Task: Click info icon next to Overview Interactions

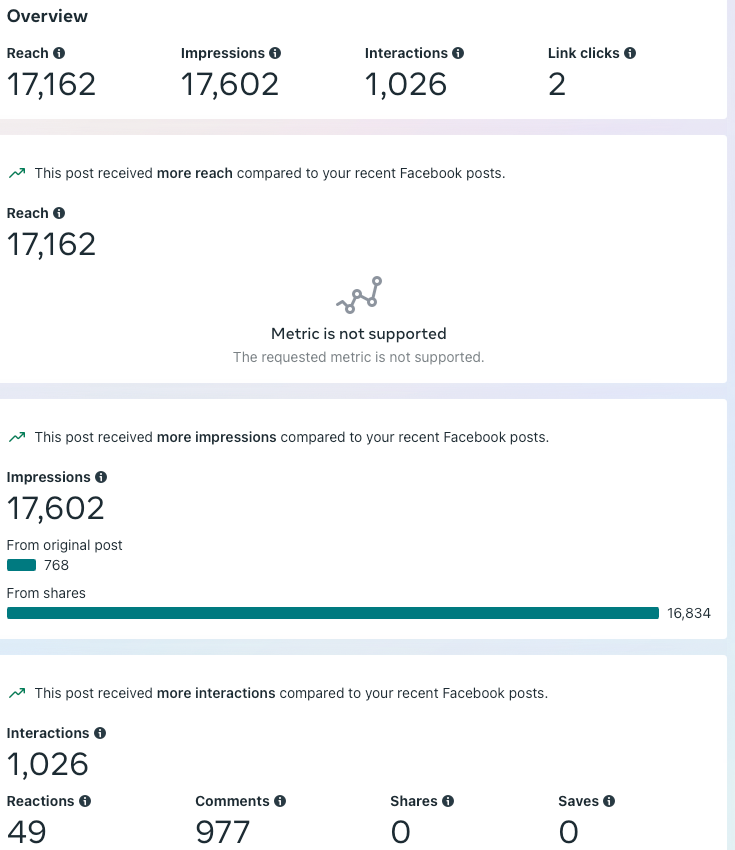Action: (458, 53)
